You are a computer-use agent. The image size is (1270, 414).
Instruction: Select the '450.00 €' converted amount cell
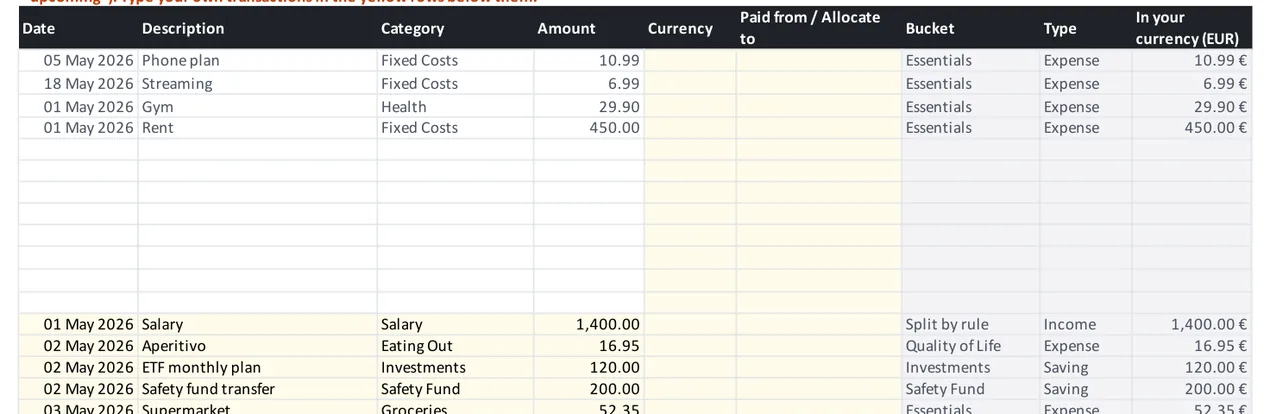pos(1191,127)
